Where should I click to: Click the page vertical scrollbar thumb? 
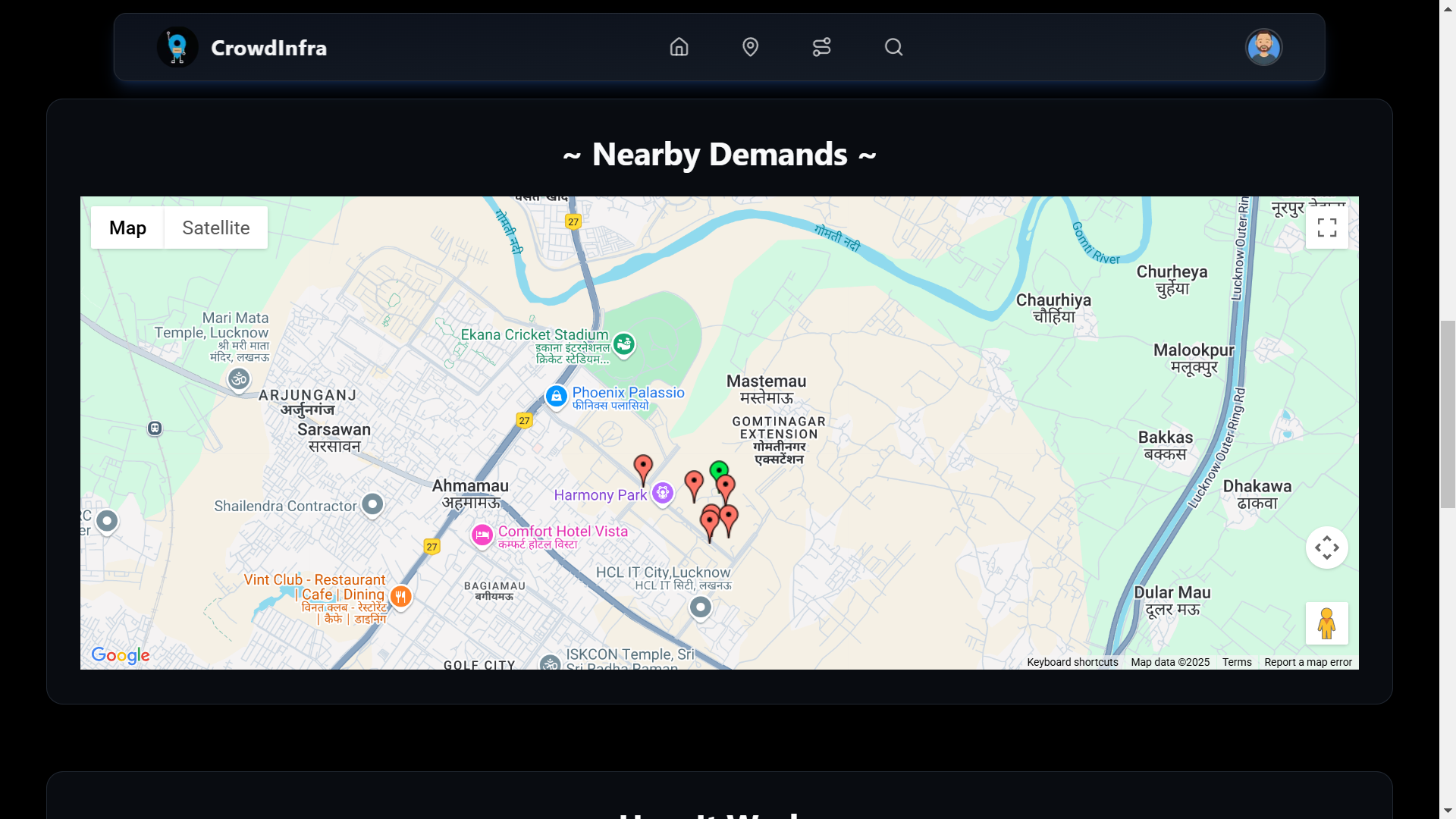(x=1448, y=413)
